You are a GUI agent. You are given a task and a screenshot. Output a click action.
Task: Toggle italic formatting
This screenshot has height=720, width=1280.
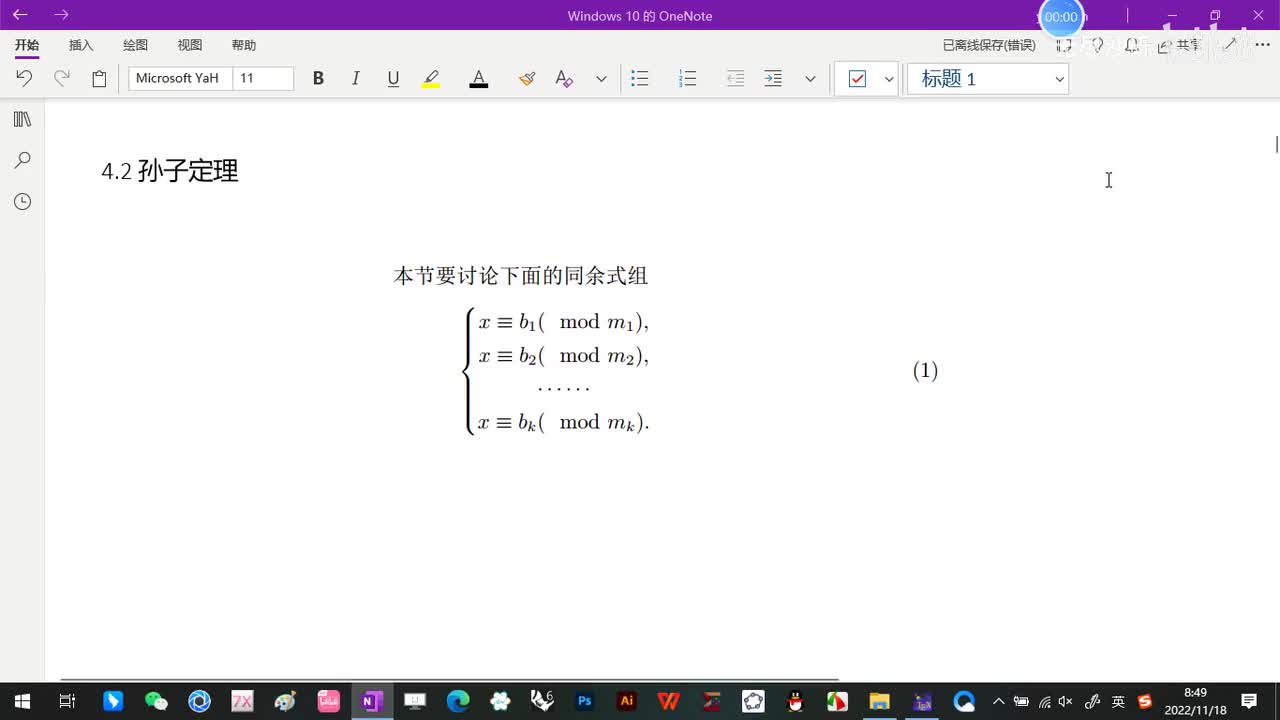coord(355,78)
